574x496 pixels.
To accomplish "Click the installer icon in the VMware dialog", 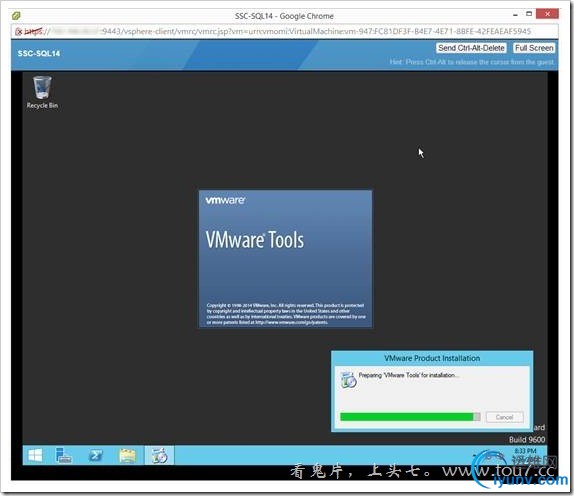I will point(348,380).
